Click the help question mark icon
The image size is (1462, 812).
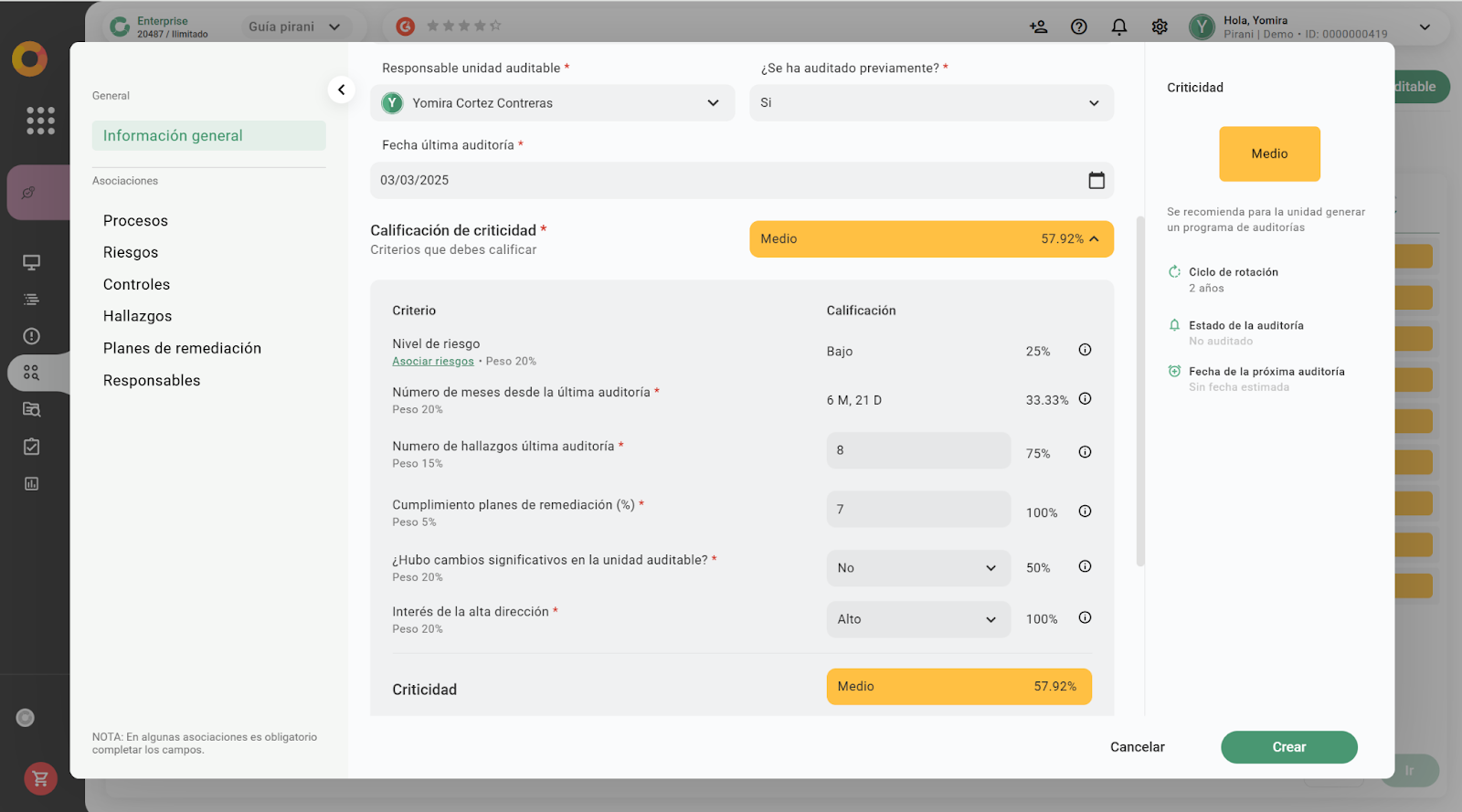[x=1079, y=27]
